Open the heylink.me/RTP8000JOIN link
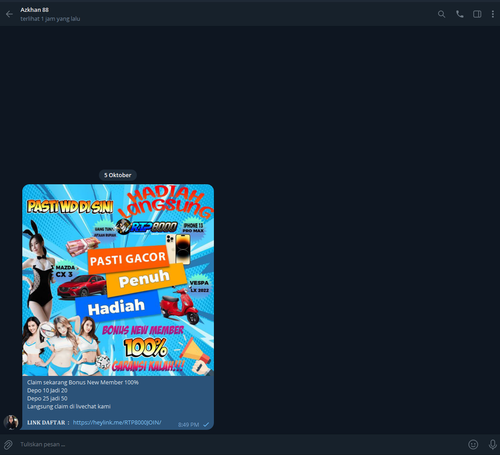500x455 pixels. point(117,422)
